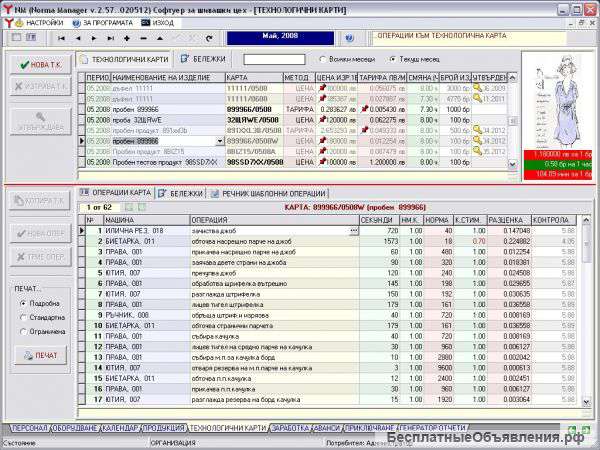The height and width of the screenshot is (450, 600).
Task: Click the ТРИЕ ОПЕР. button
Action: (41, 257)
